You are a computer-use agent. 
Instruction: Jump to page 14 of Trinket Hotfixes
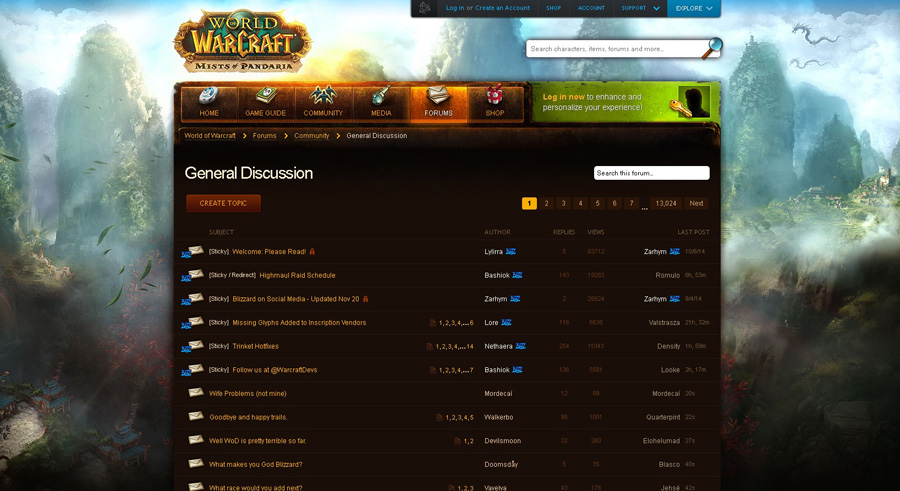tap(470, 346)
